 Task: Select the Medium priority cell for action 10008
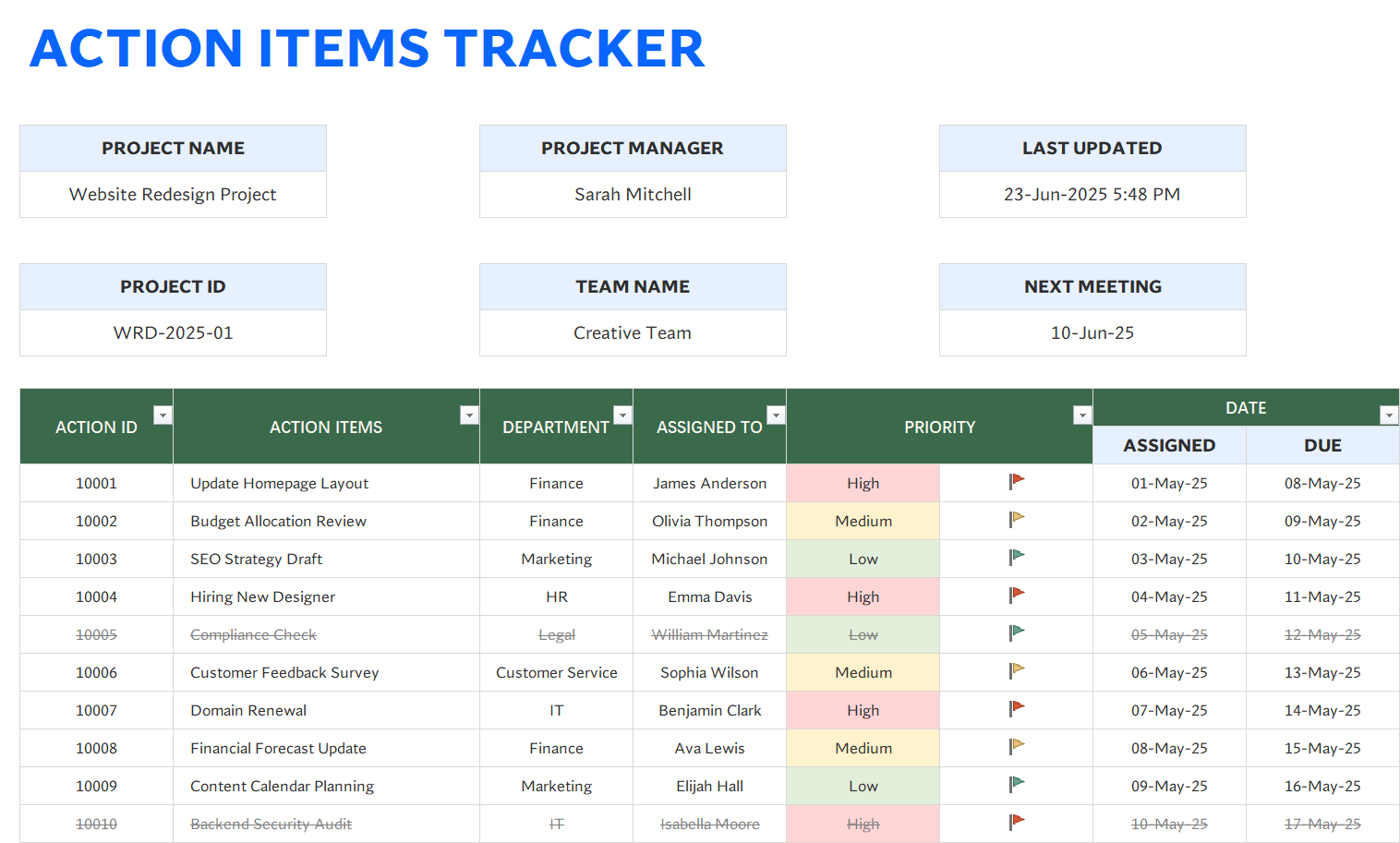click(x=863, y=748)
